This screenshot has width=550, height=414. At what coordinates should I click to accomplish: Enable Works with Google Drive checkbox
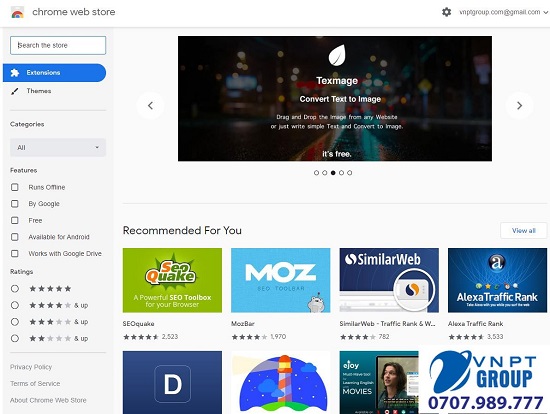pos(15,253)
